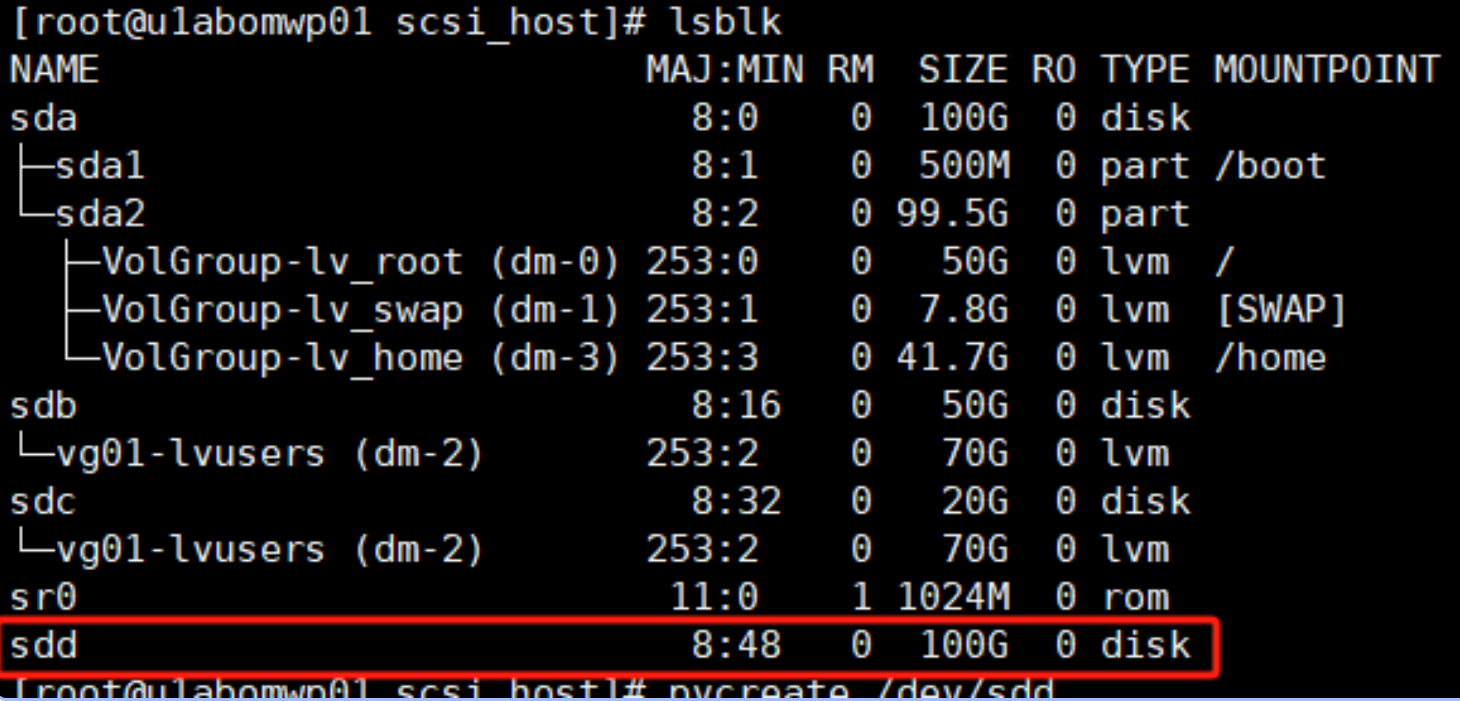Select the sdb disk entry

click(43, 406)
